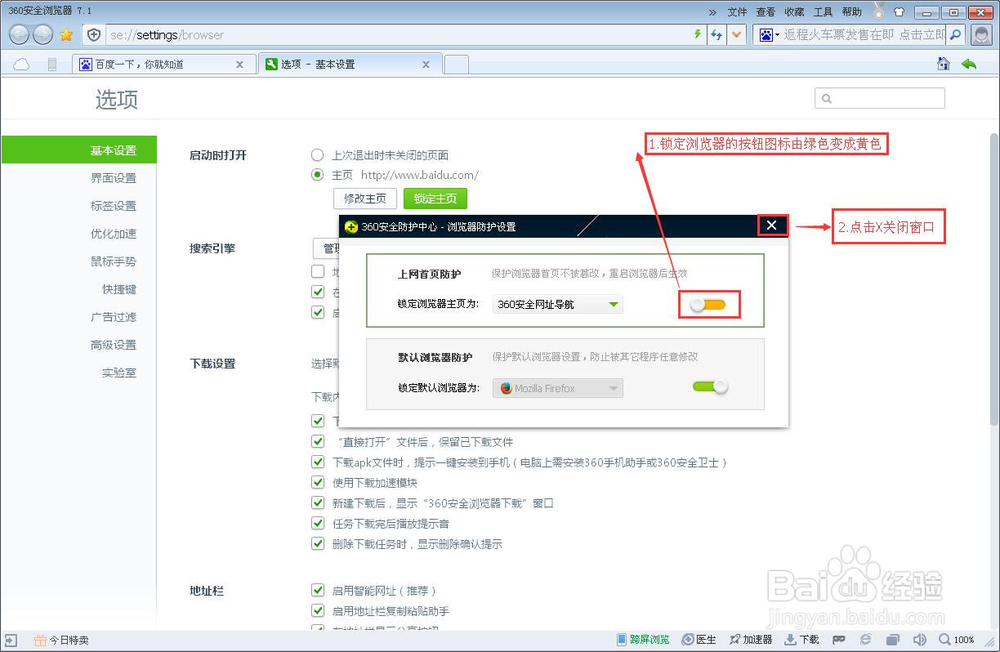
Task: Click the shield icon in address bar
Action: tap(94, 34)
